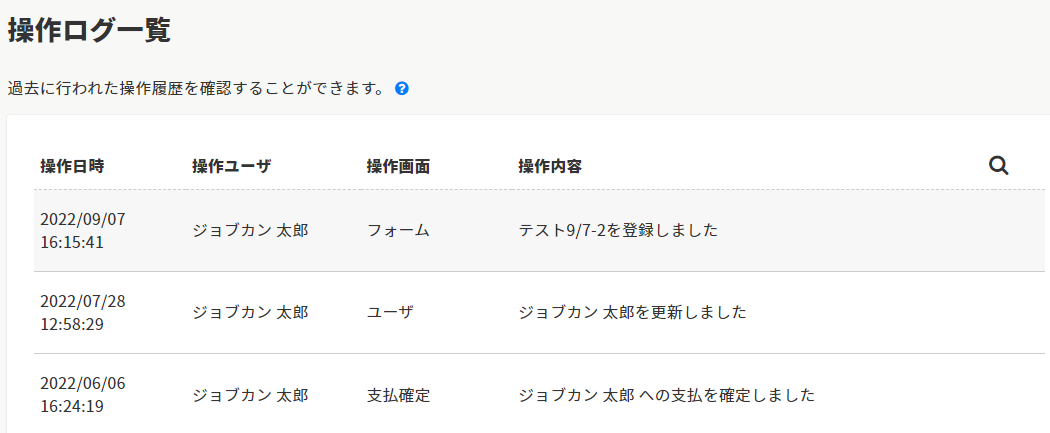
Task: Click the ユーザ screen cell in second row
Action: coord(390,312)
